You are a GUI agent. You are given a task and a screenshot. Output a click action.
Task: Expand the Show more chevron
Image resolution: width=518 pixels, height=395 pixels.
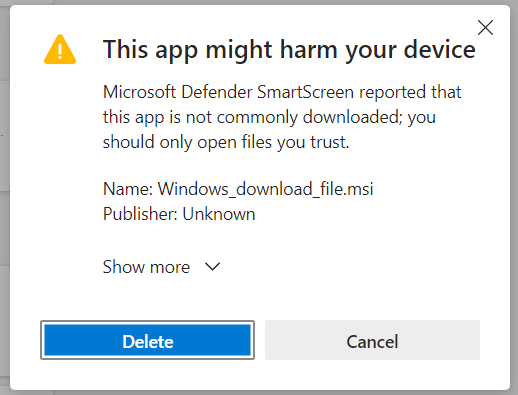tap(212, 267)
